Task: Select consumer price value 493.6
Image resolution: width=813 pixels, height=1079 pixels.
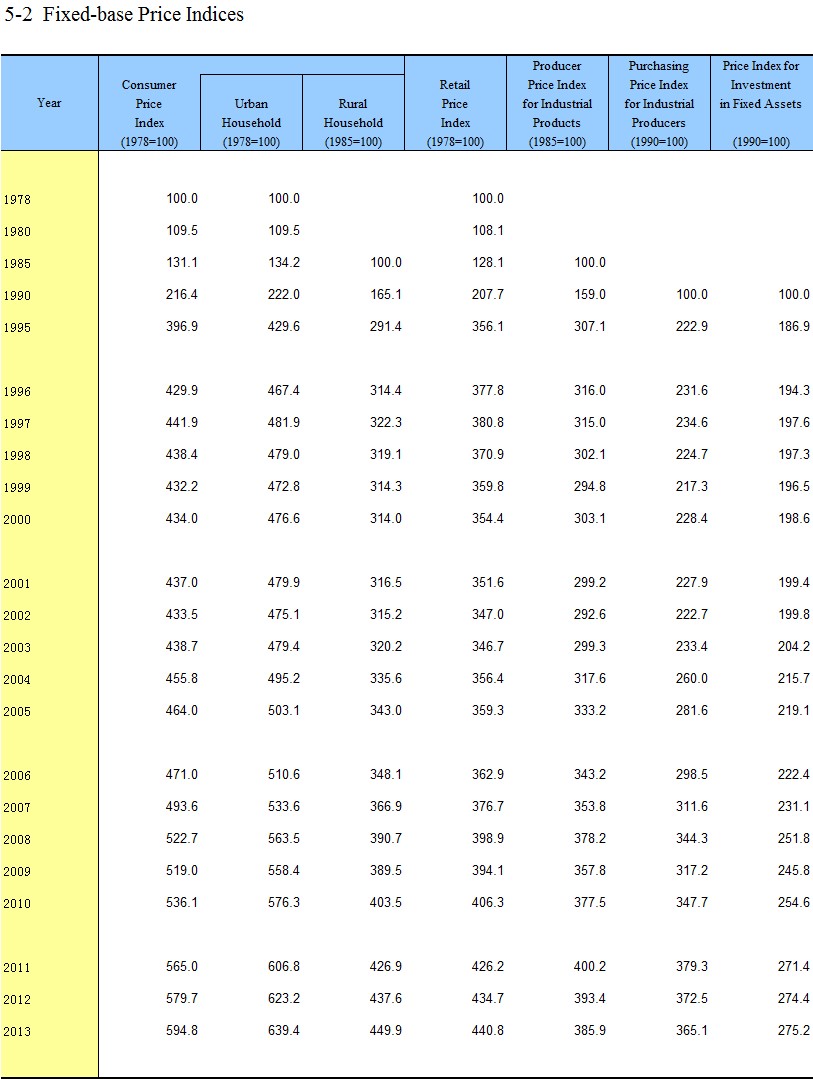Action: pos(182,806)
